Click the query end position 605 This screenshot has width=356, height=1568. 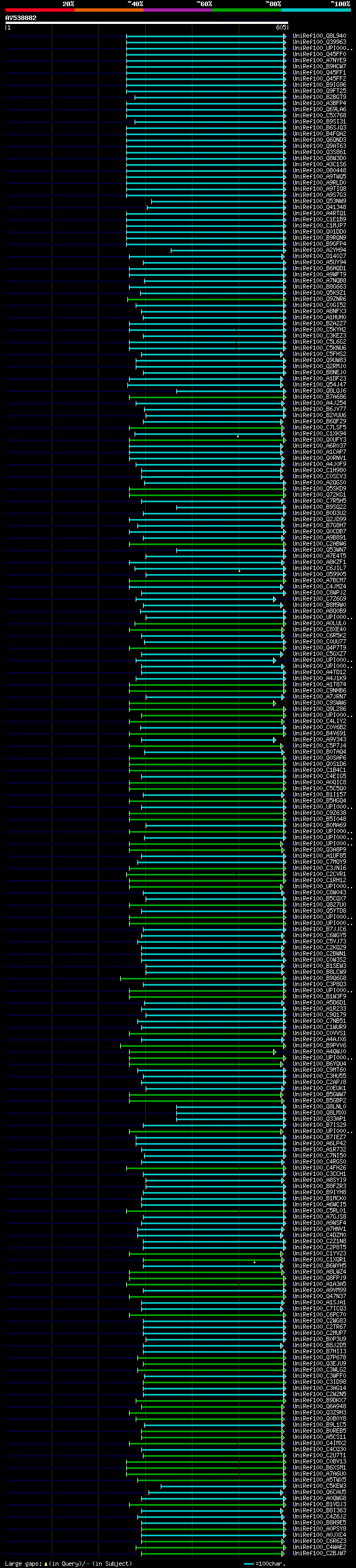tap(280, 27)
